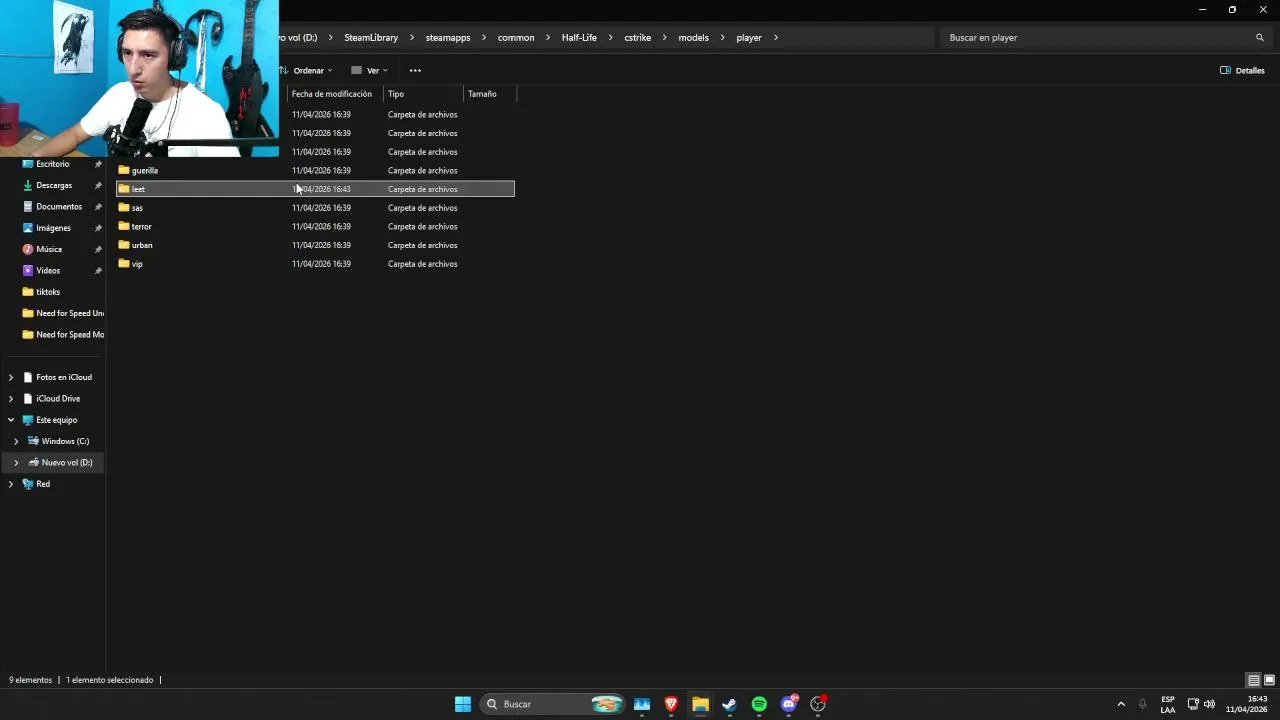Open Música in the sidebar
The height and width of the screenshot is (720, 1280).
[x=49, y=249]
